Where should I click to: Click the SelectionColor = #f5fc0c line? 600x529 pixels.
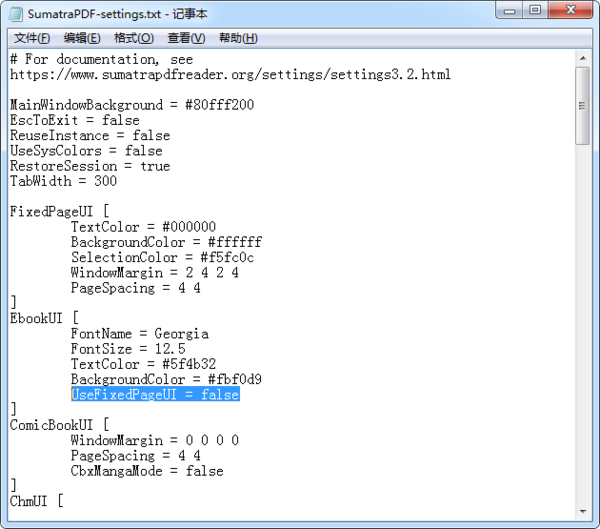pyautogui.click(x=163, y=257)
